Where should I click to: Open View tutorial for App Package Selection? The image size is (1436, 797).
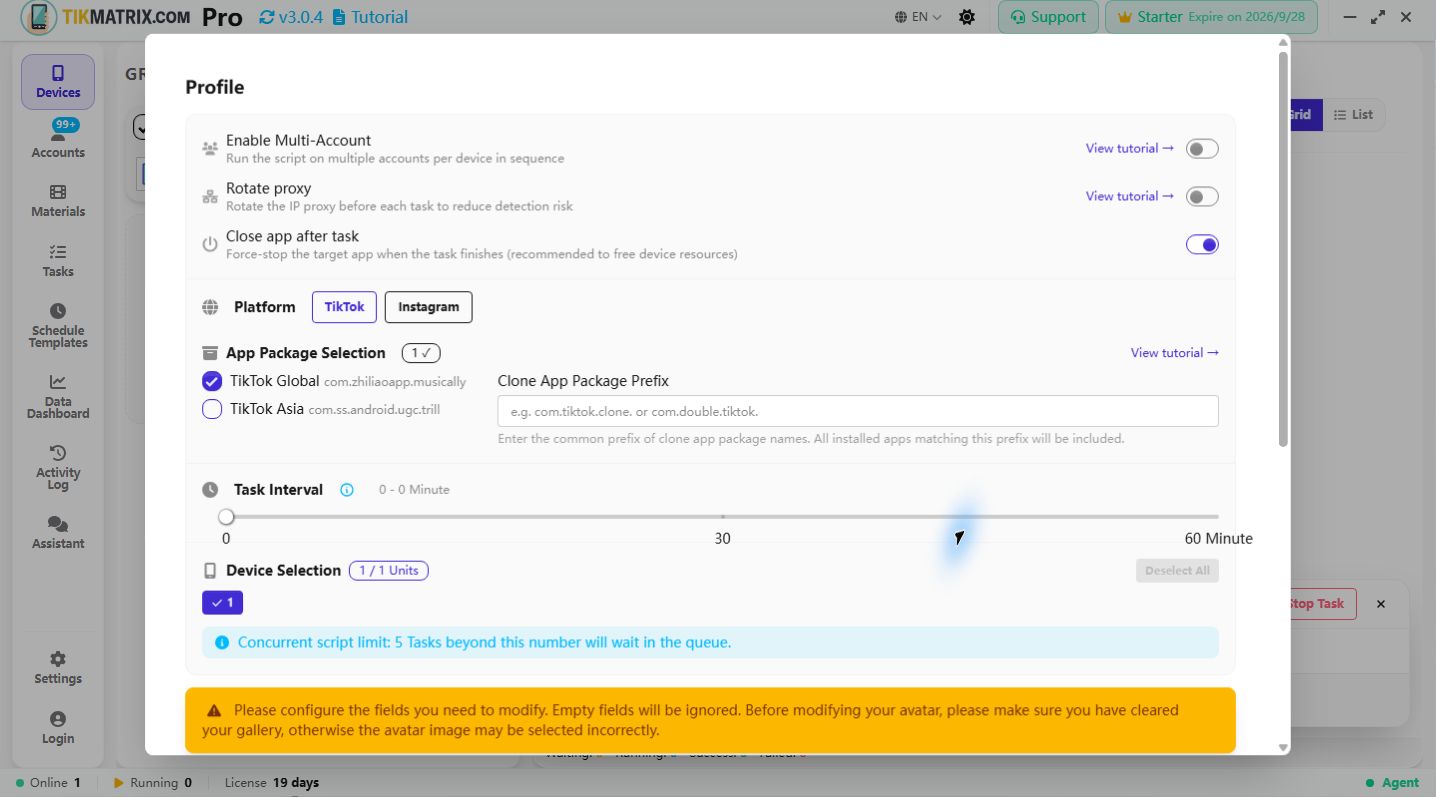[1175, 353]
